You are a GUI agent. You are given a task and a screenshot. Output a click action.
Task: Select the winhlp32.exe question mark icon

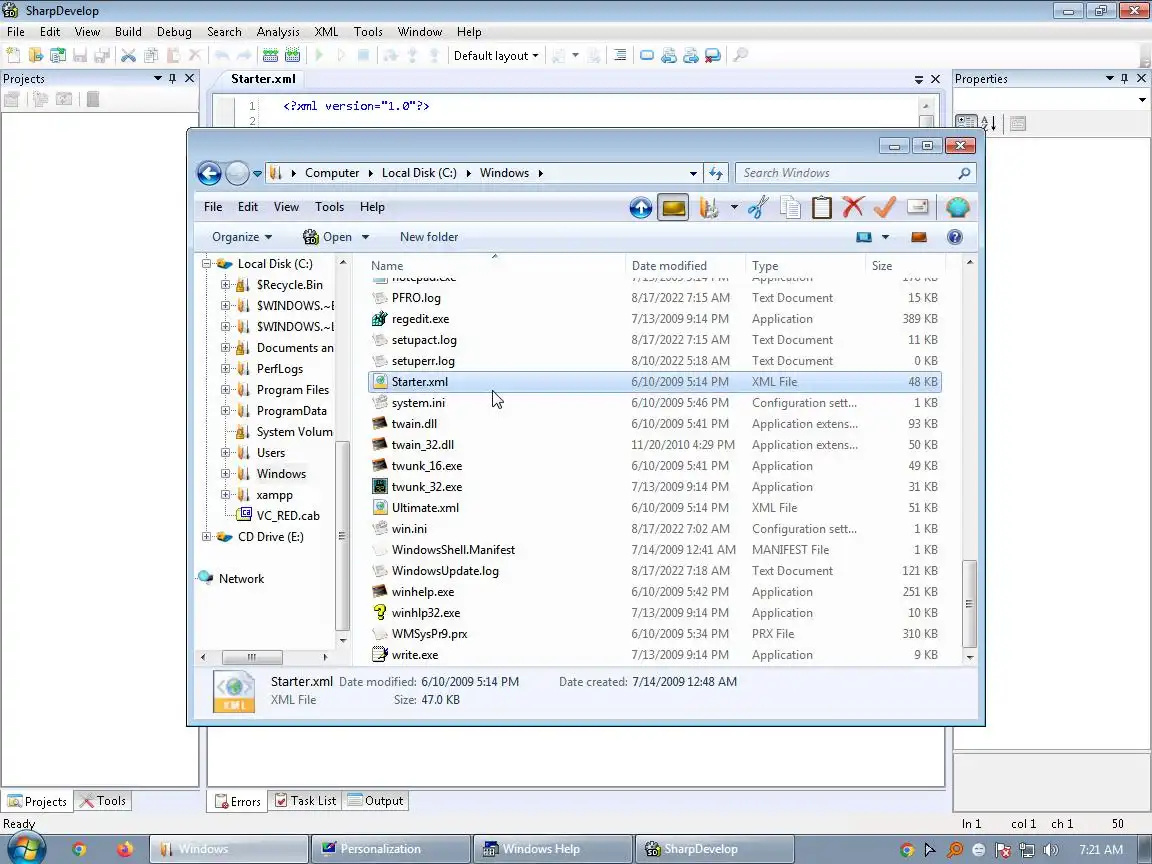point(379,613)
